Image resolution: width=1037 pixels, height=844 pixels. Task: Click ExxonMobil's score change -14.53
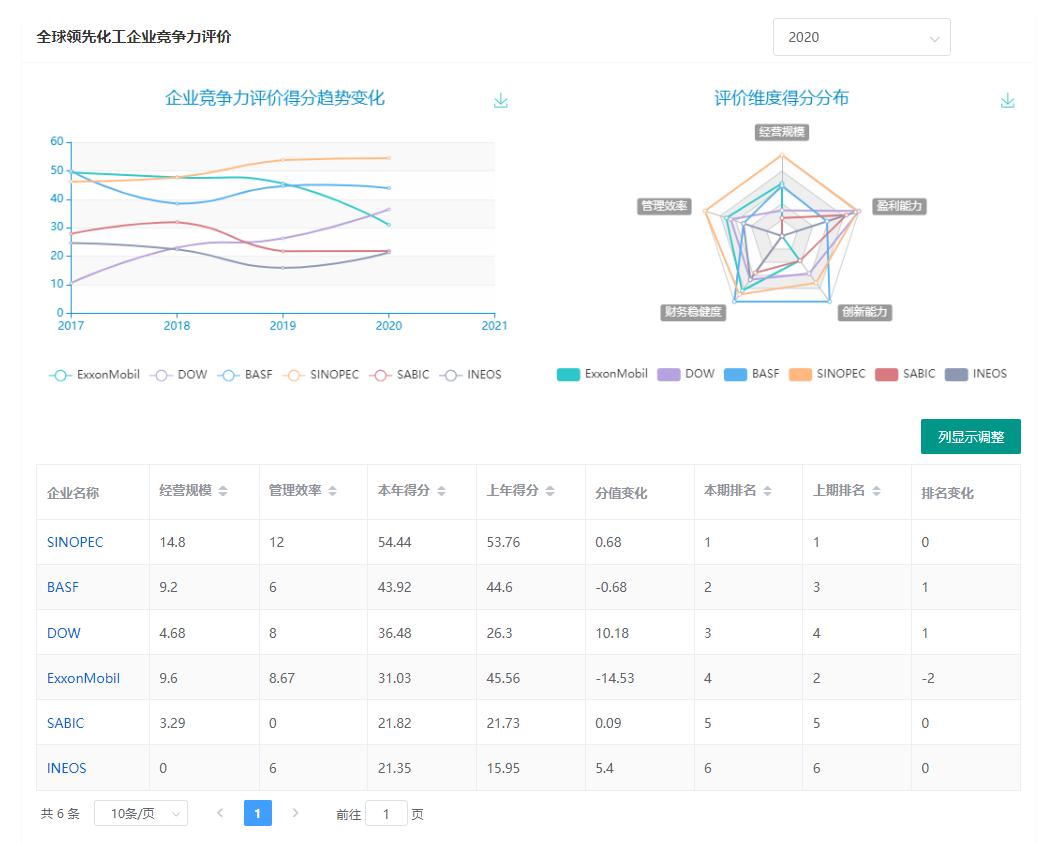615,678
